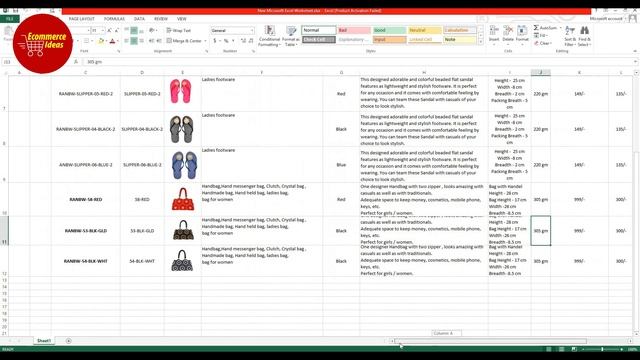Viewport: 640px width, 360px height.
Task: Select top align icon
Action: 127,31
